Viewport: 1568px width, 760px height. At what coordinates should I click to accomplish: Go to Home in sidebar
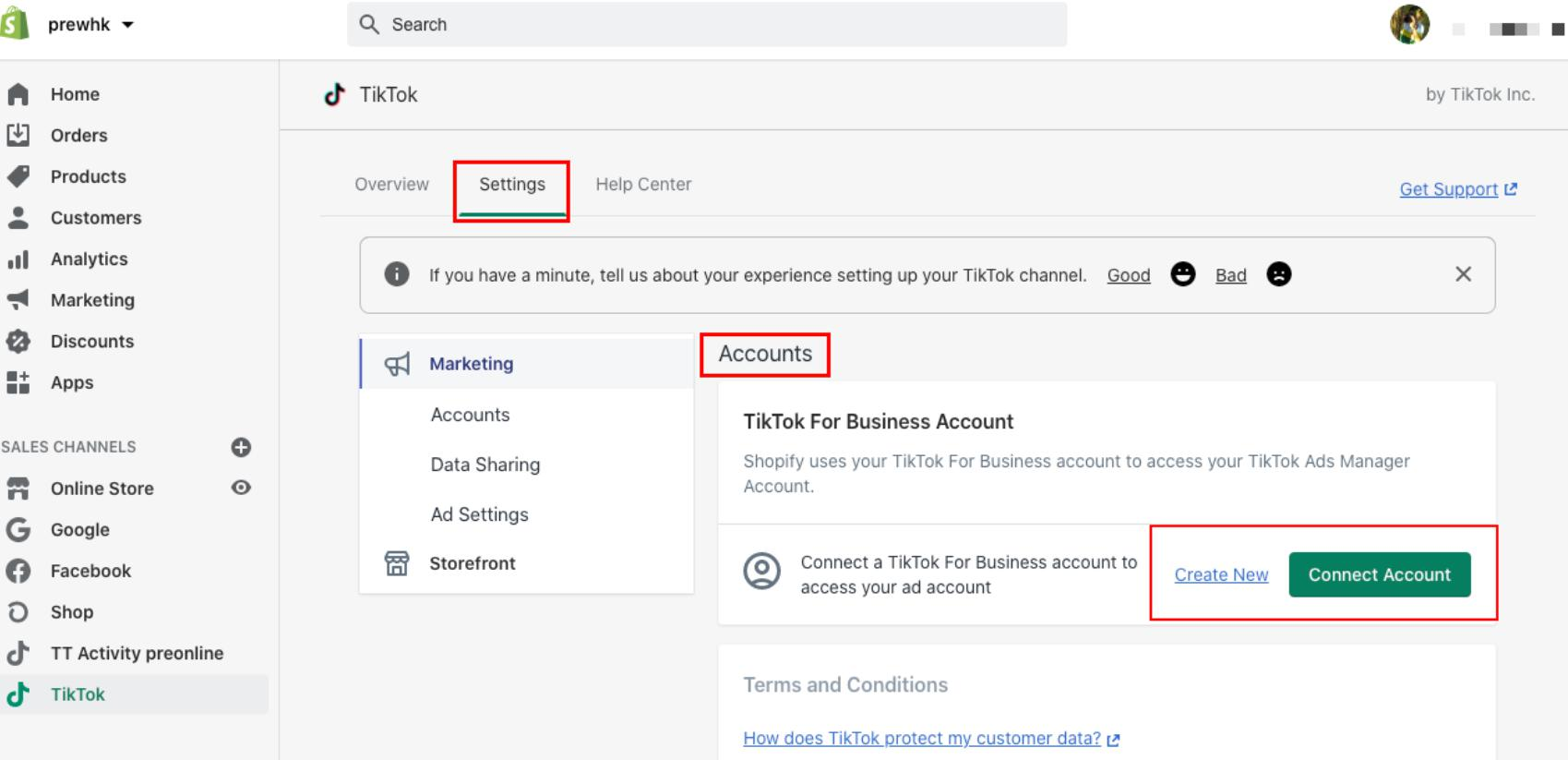click(75, 94)
